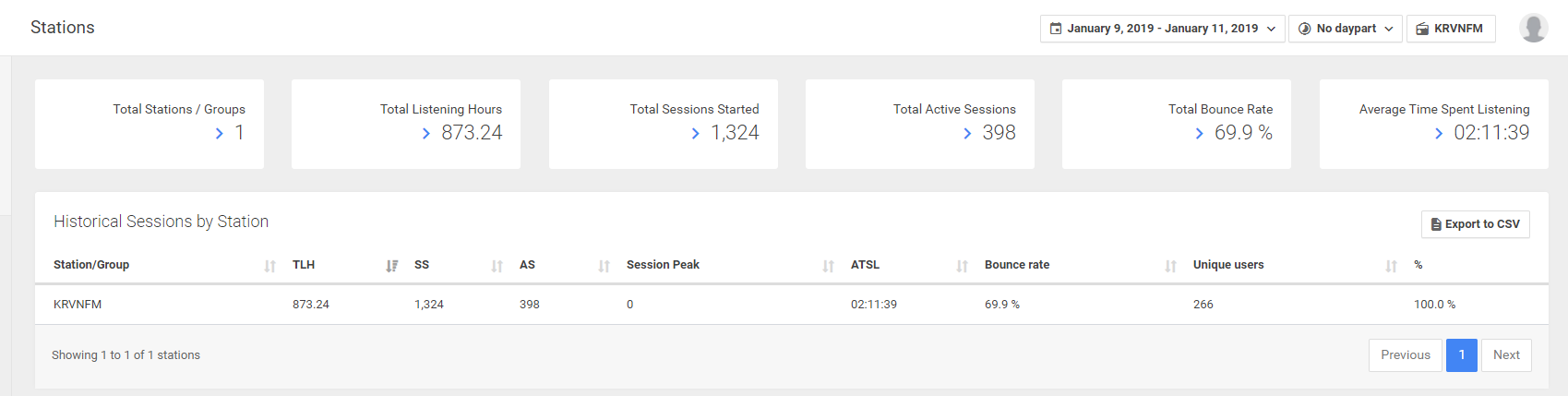Click the user profile avatar icon
1568x396 pixels.
(1533, 28)
